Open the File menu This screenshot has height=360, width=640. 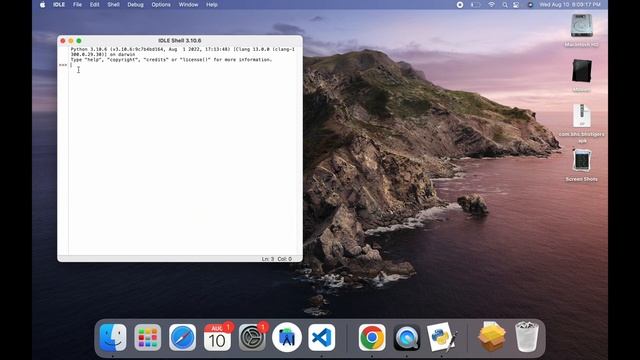(x=77, y=4)
